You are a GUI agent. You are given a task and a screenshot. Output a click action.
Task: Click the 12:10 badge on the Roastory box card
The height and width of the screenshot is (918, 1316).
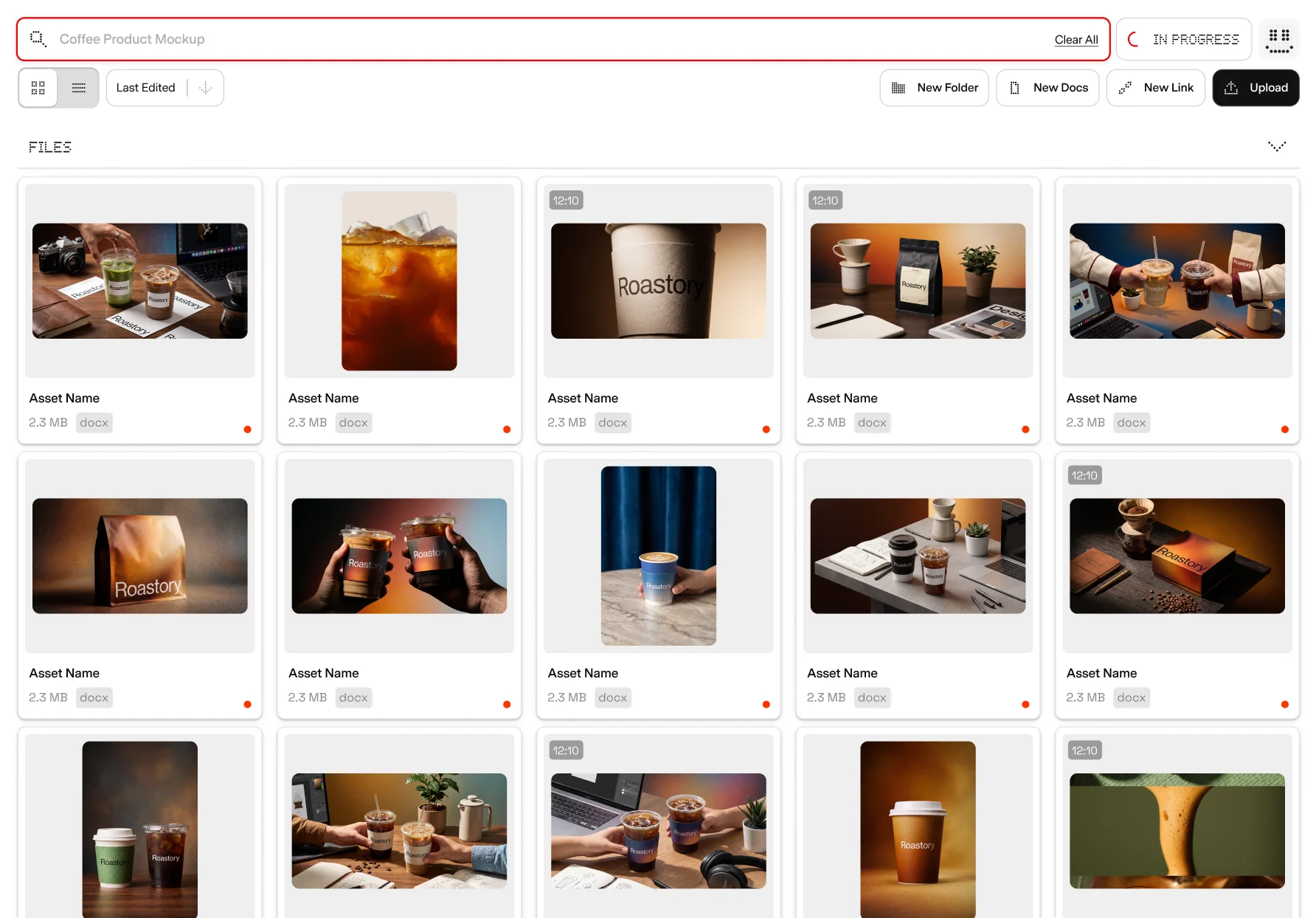coord(1084,476)
